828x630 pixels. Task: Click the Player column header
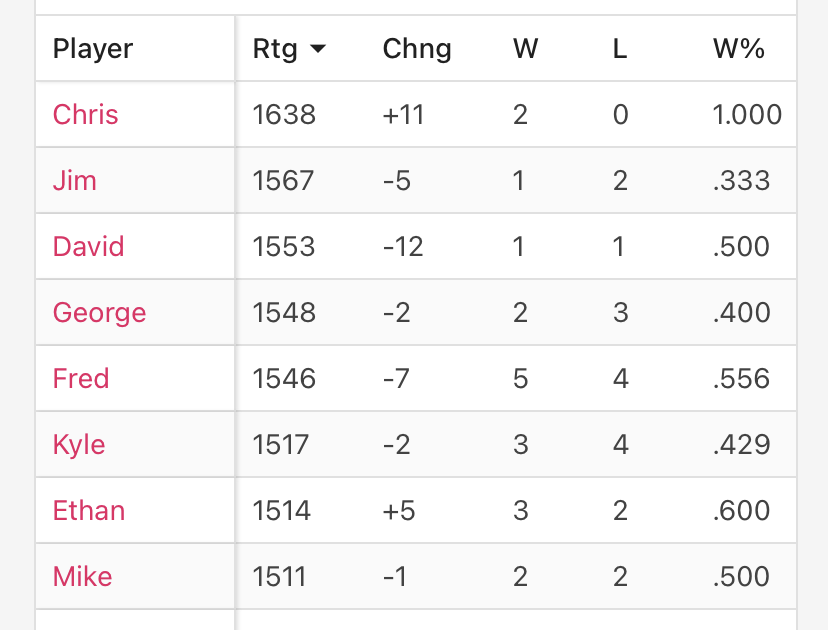pos(93,49)
